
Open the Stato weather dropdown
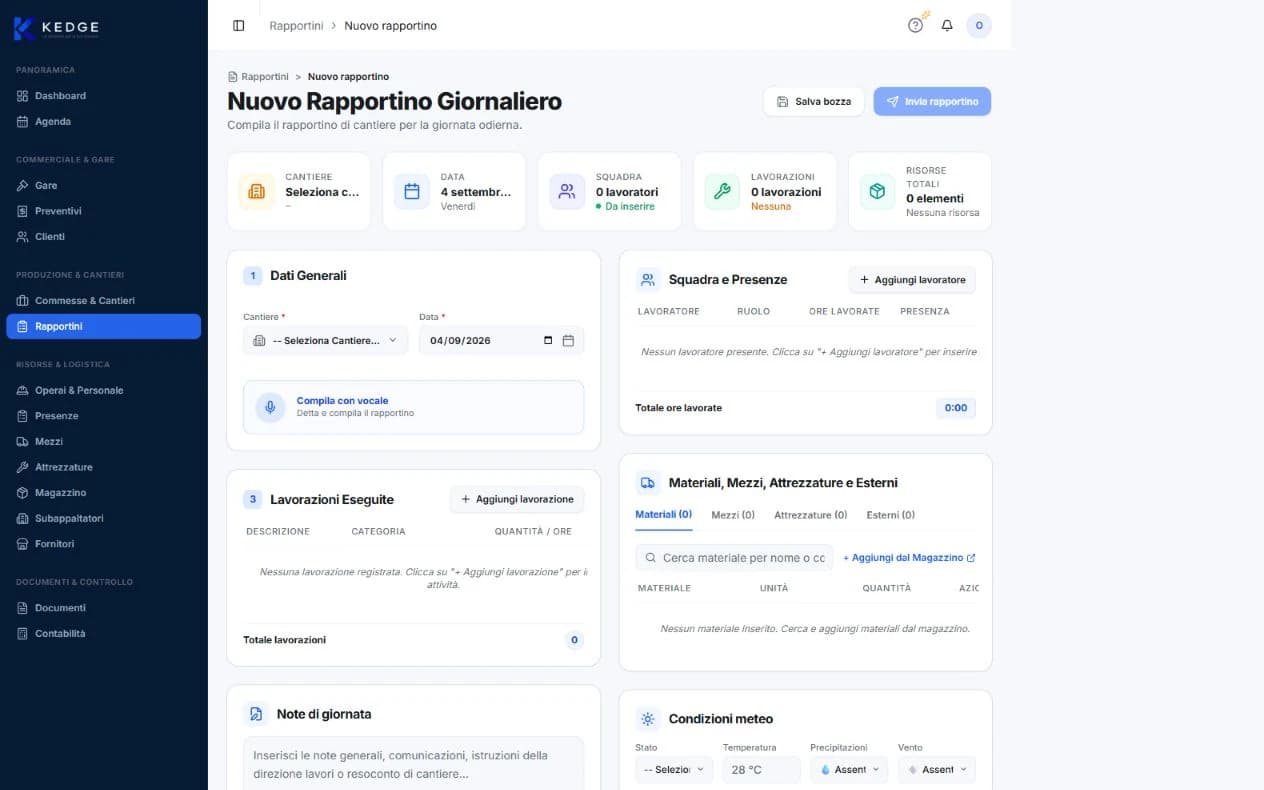(x=674, y=769)
